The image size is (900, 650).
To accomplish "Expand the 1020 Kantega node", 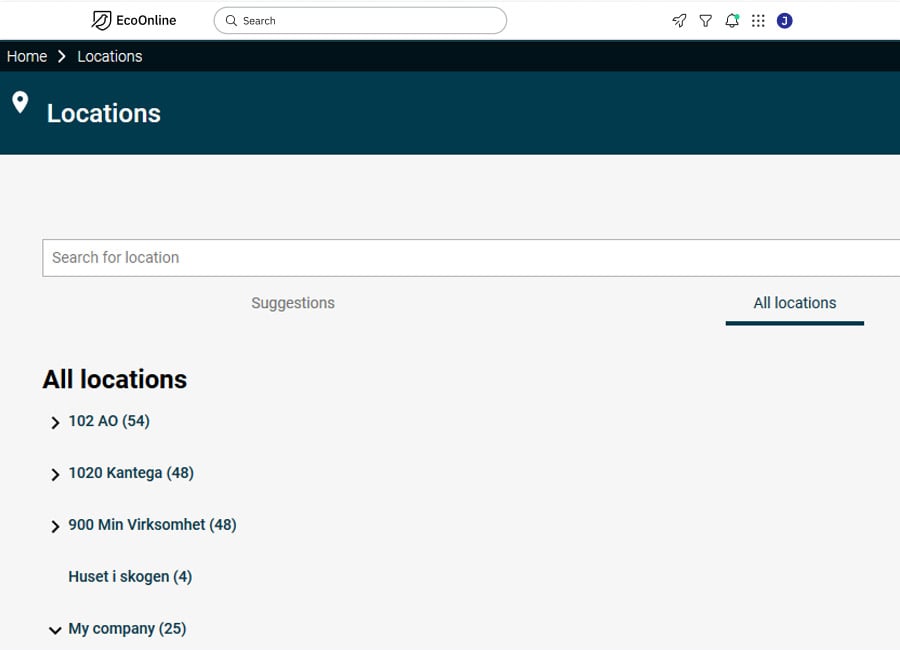I will coord(55,474).
